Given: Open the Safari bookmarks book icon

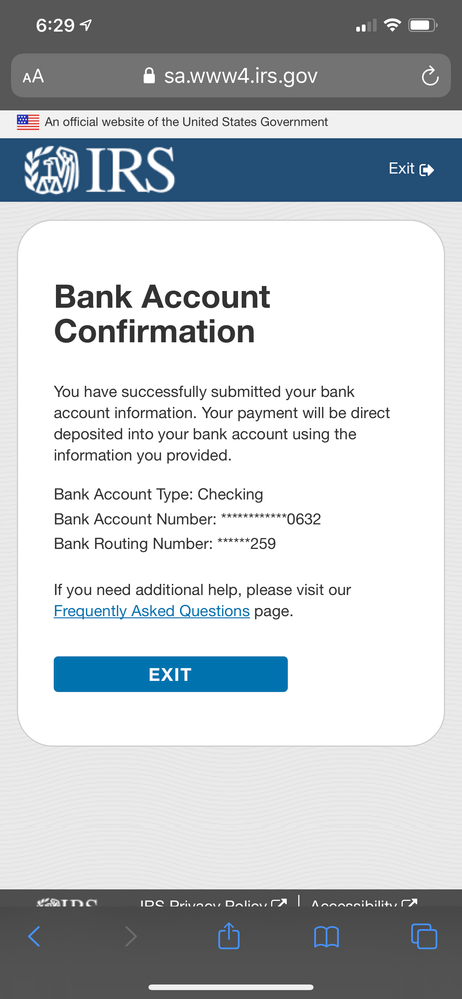Looking at the screenshot, I should click(x=326, y=937).
